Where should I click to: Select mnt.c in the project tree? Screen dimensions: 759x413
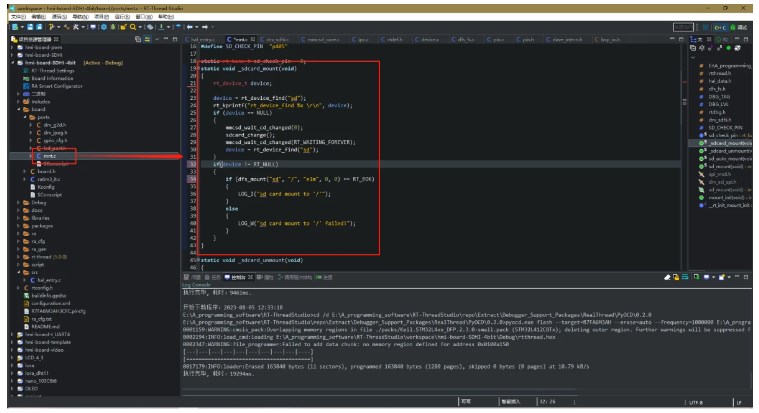(x=49, y=156)
